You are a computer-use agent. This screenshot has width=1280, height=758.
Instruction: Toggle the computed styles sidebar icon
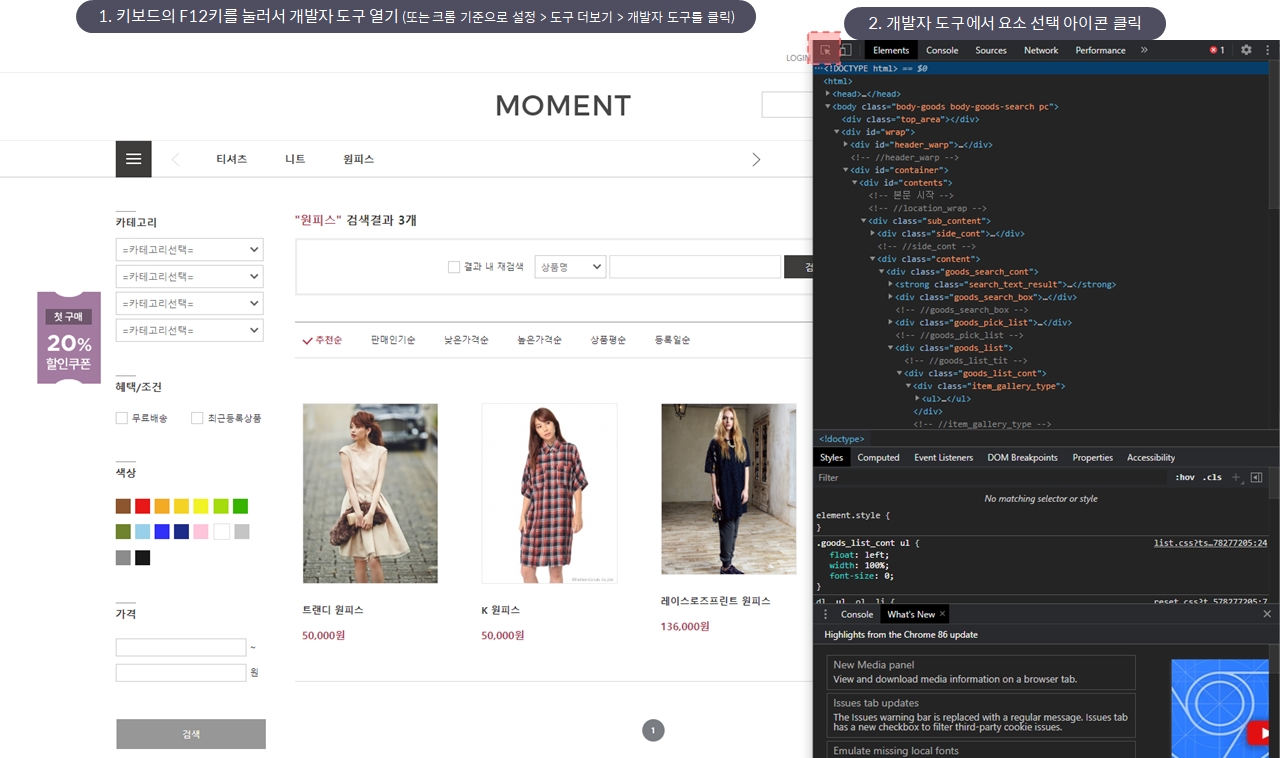tap(1256, 478)
